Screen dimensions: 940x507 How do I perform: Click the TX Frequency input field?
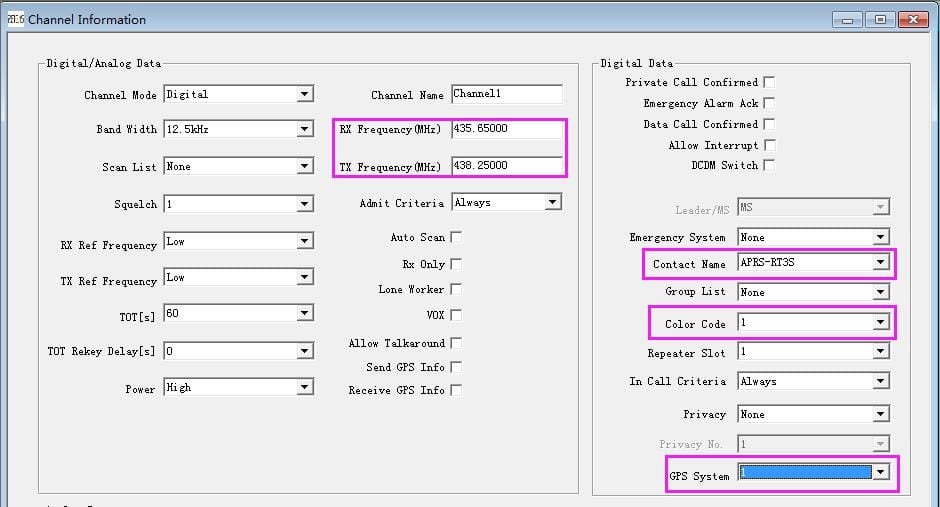click(x=506, y=166)
